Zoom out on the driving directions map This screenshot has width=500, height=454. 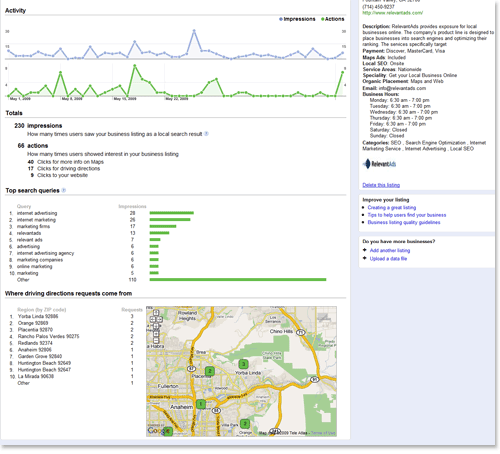click(156, 341)
